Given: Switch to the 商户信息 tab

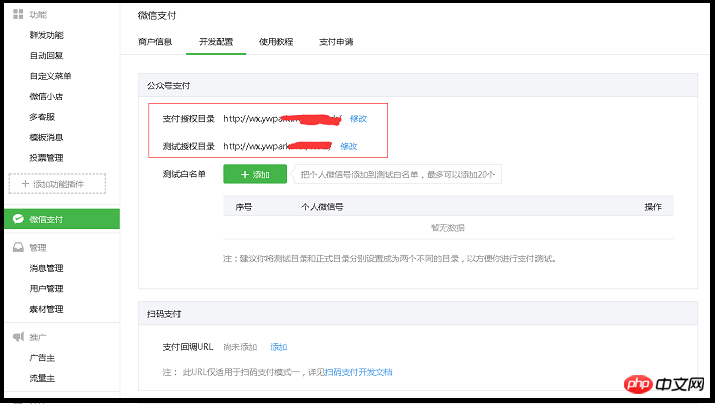Looking at the screenshot, I should click(x=155, y=42).
